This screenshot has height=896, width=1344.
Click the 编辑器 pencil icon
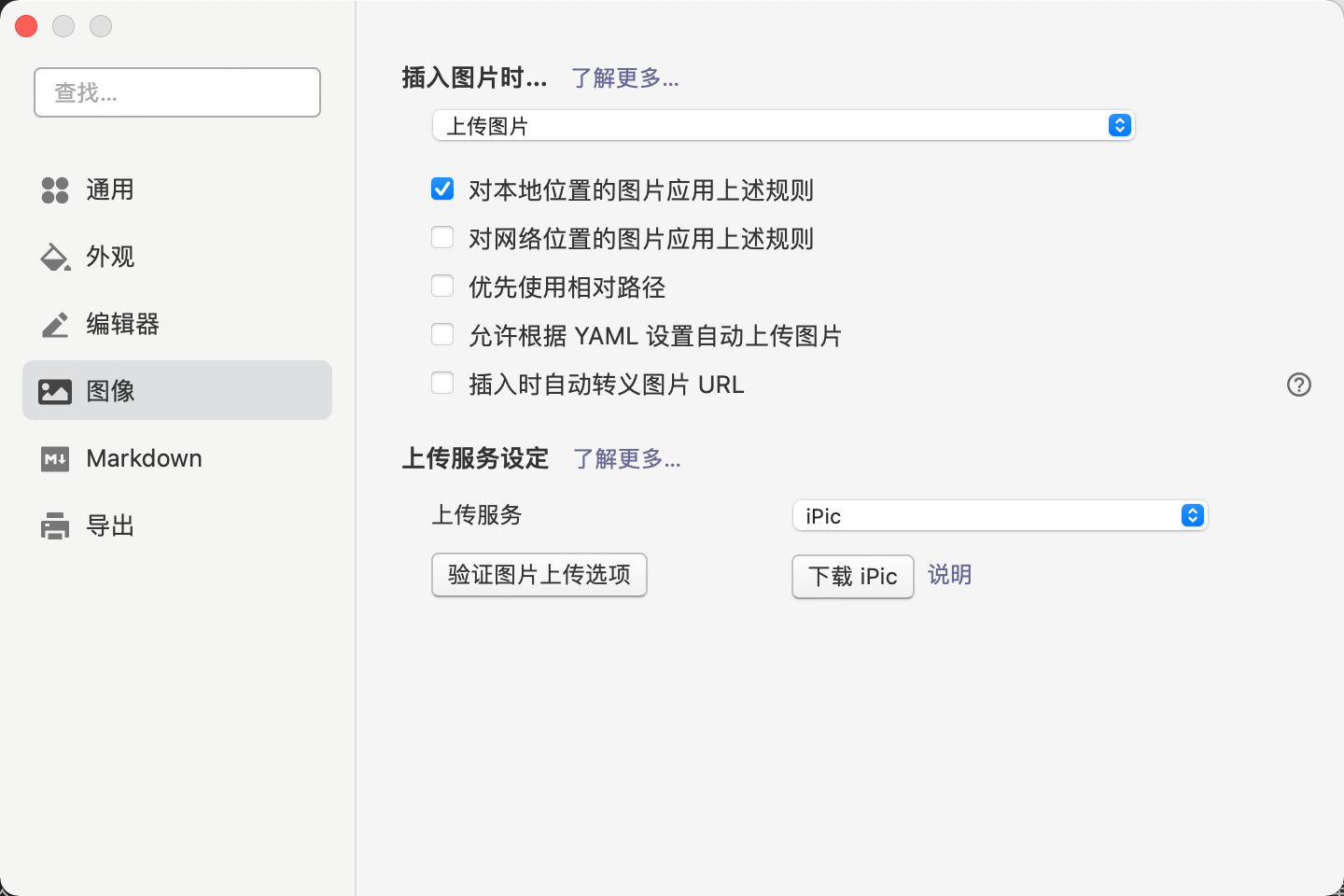(x=55, y=325)
